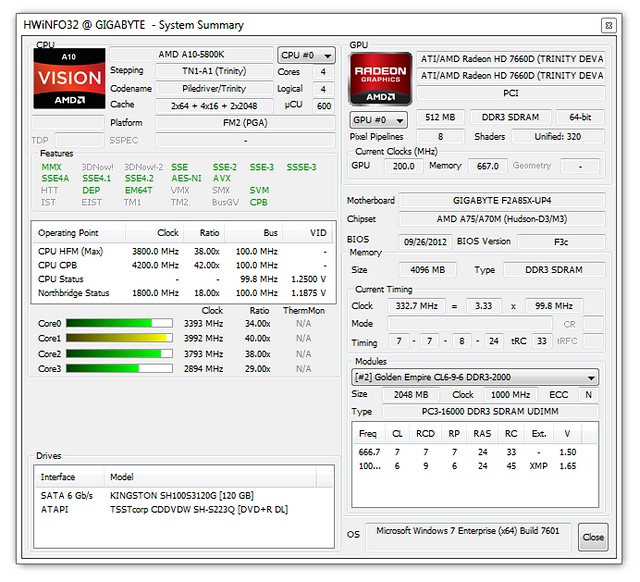The image size is (640, 582).
Task: Click the Freq column header in module timings
Action: (x=369, y=433)
